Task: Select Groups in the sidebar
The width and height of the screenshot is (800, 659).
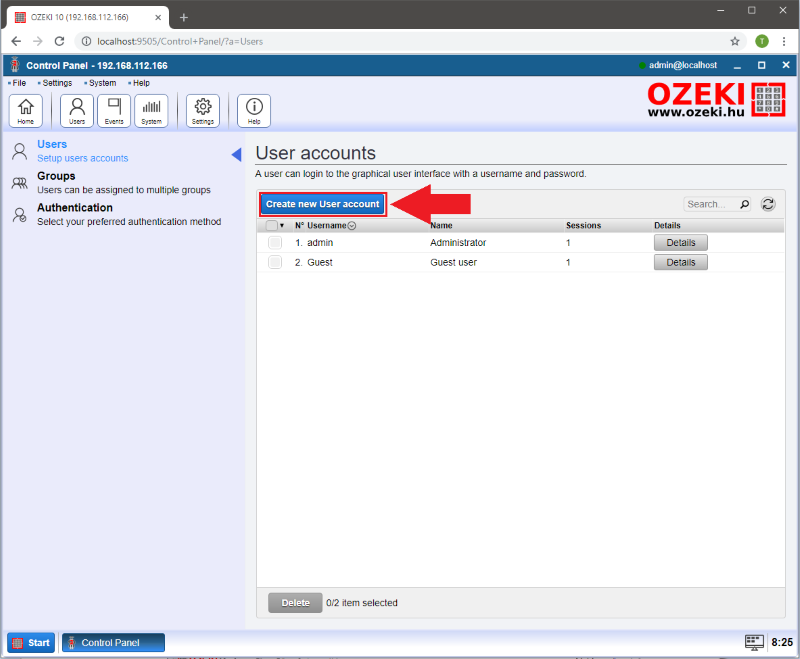Action: [x=56, y=176]
